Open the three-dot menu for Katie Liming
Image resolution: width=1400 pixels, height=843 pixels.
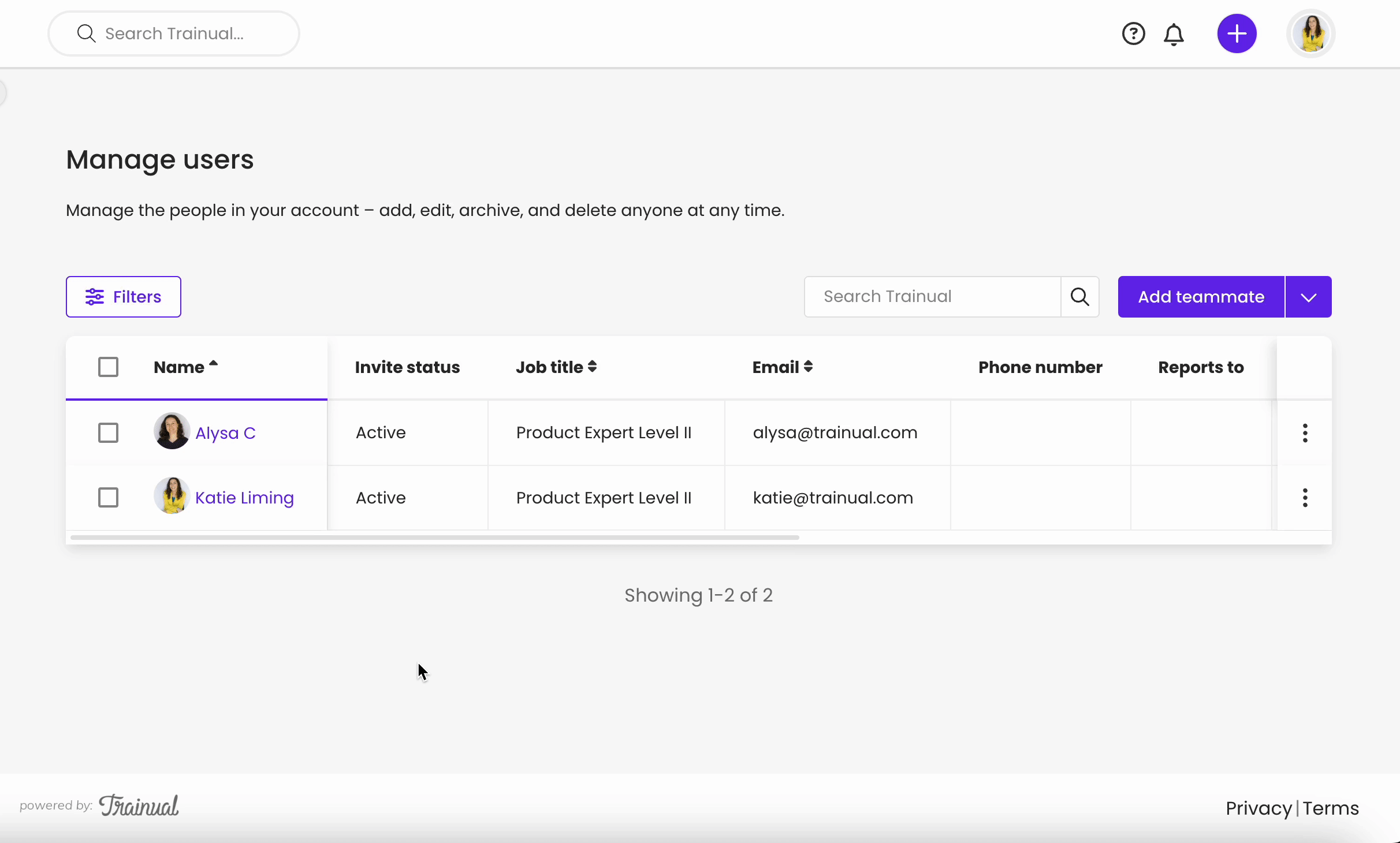[1305, 498]
